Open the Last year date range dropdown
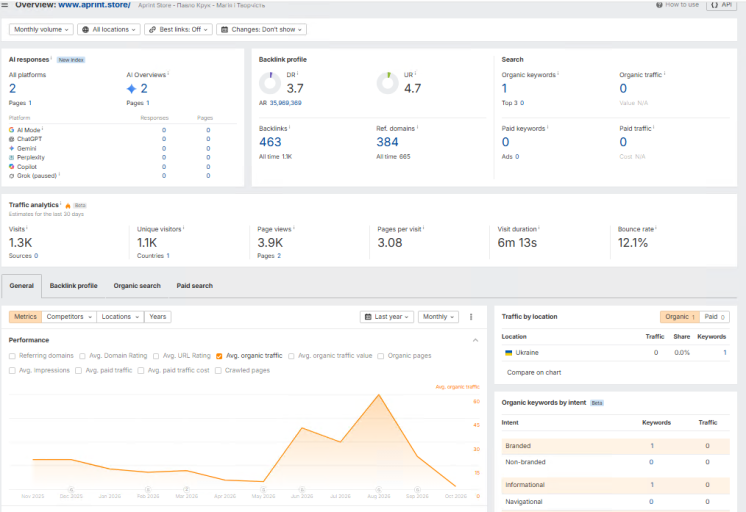This screenshot has width=746, height=512. [387, 317]
